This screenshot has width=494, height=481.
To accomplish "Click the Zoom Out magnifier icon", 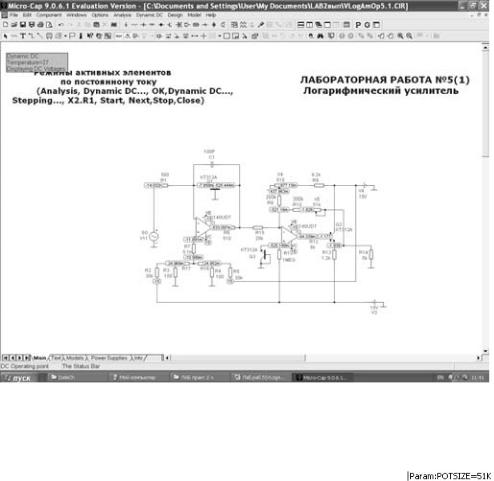I will [x=409, y=36].
